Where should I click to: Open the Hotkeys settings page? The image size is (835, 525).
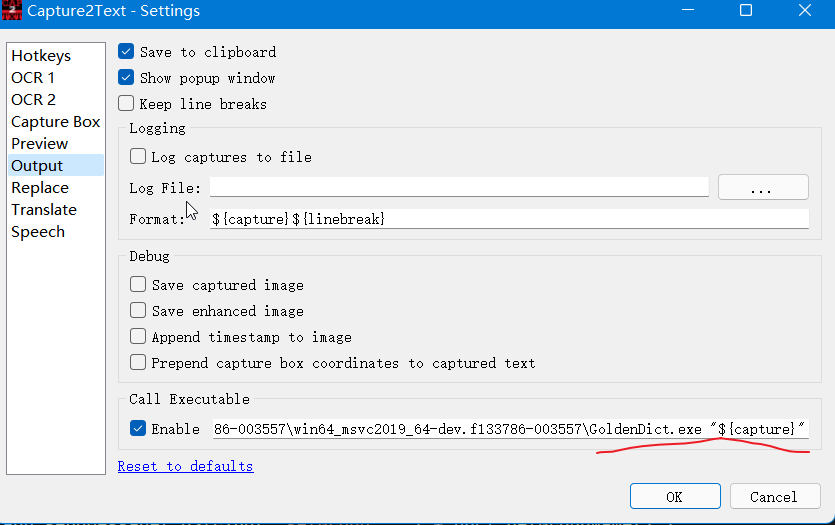pyautogui.click(x=56, y=55)
